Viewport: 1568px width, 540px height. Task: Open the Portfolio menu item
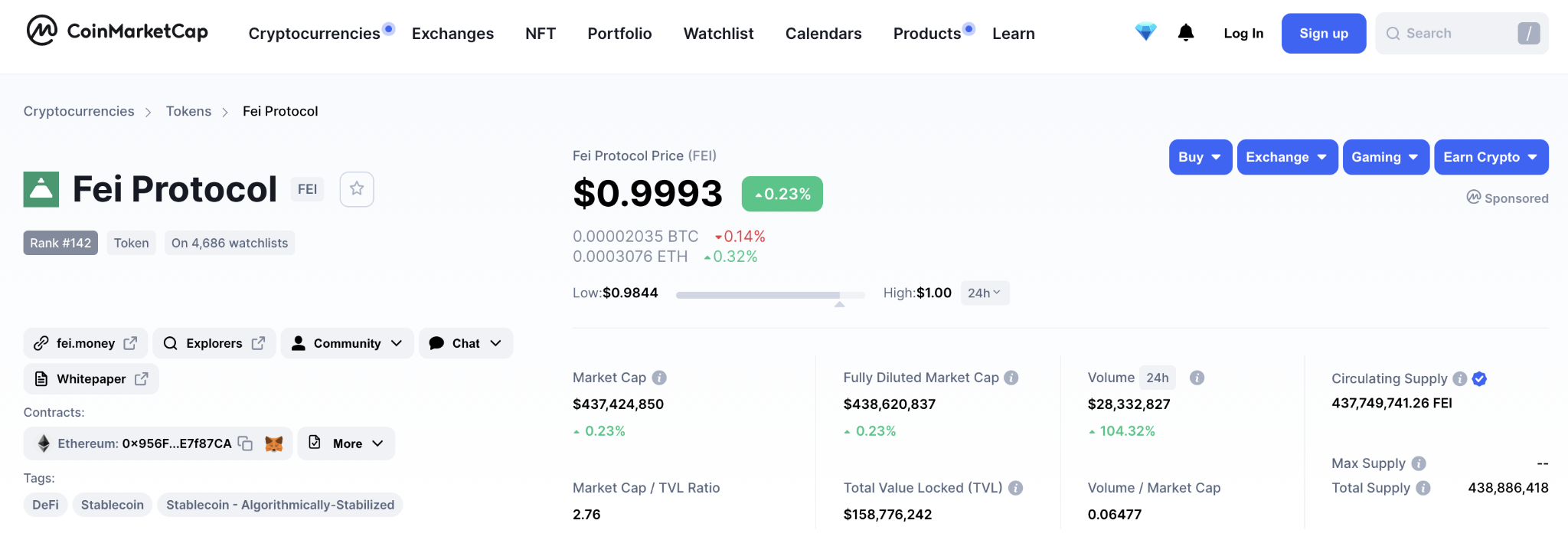pos(619,34)
